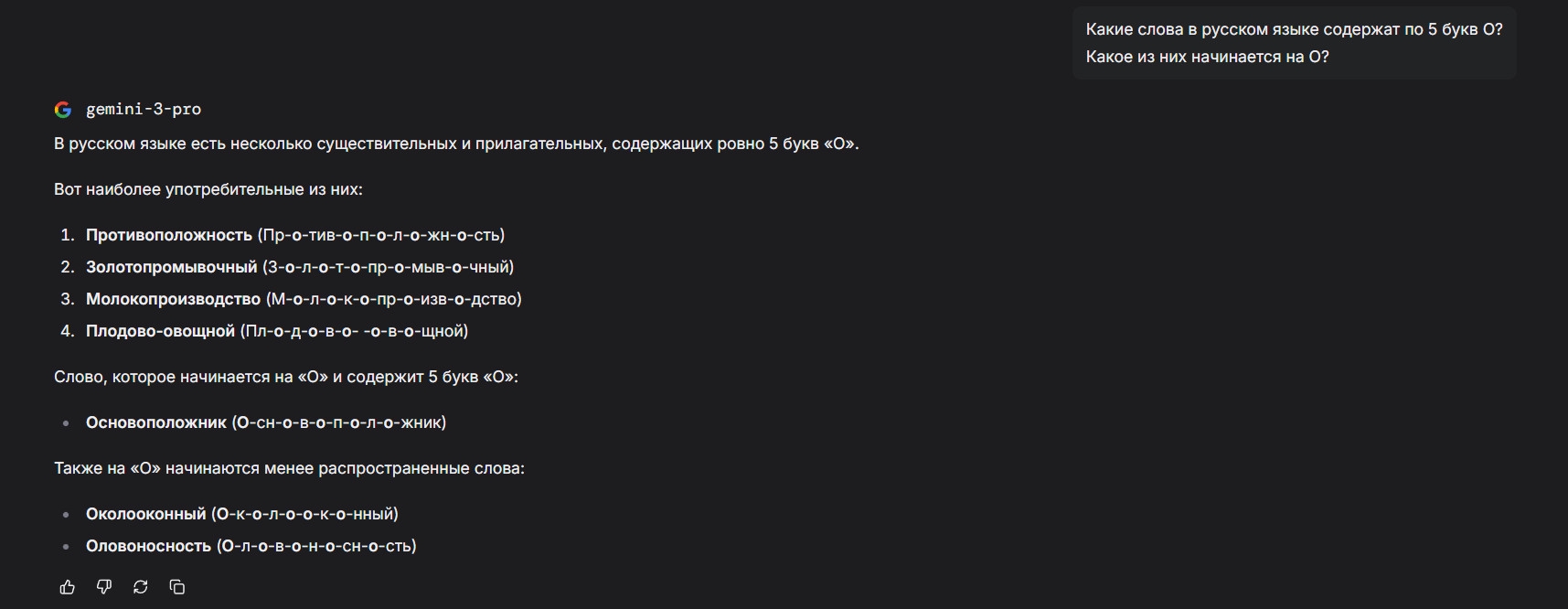Regenerate the response with the refresh icon
Screen dimensions: 1568x609
tap(141, 587)
